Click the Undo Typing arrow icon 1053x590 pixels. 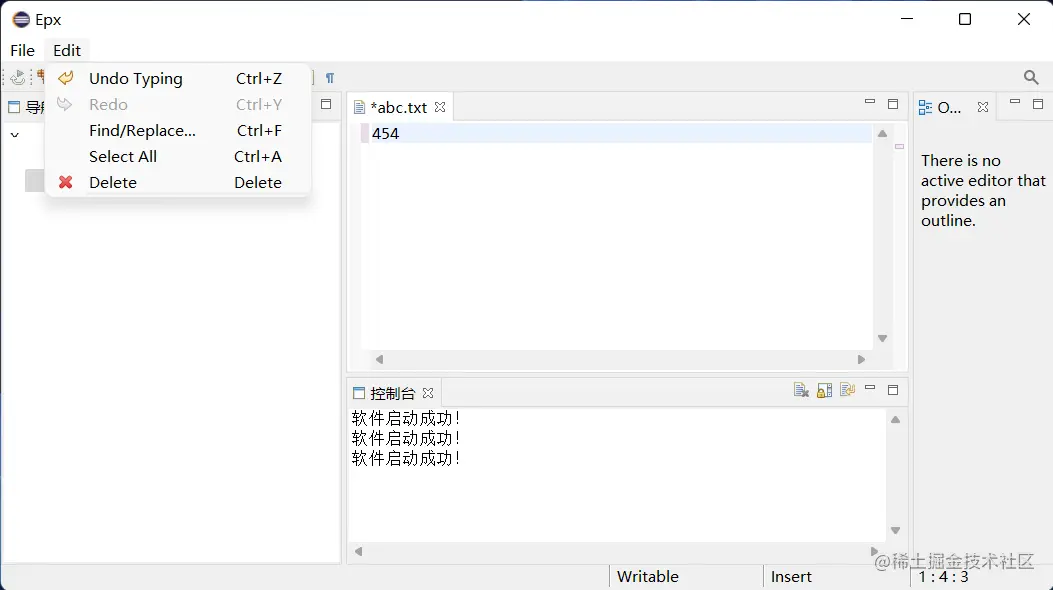[65, 79]
